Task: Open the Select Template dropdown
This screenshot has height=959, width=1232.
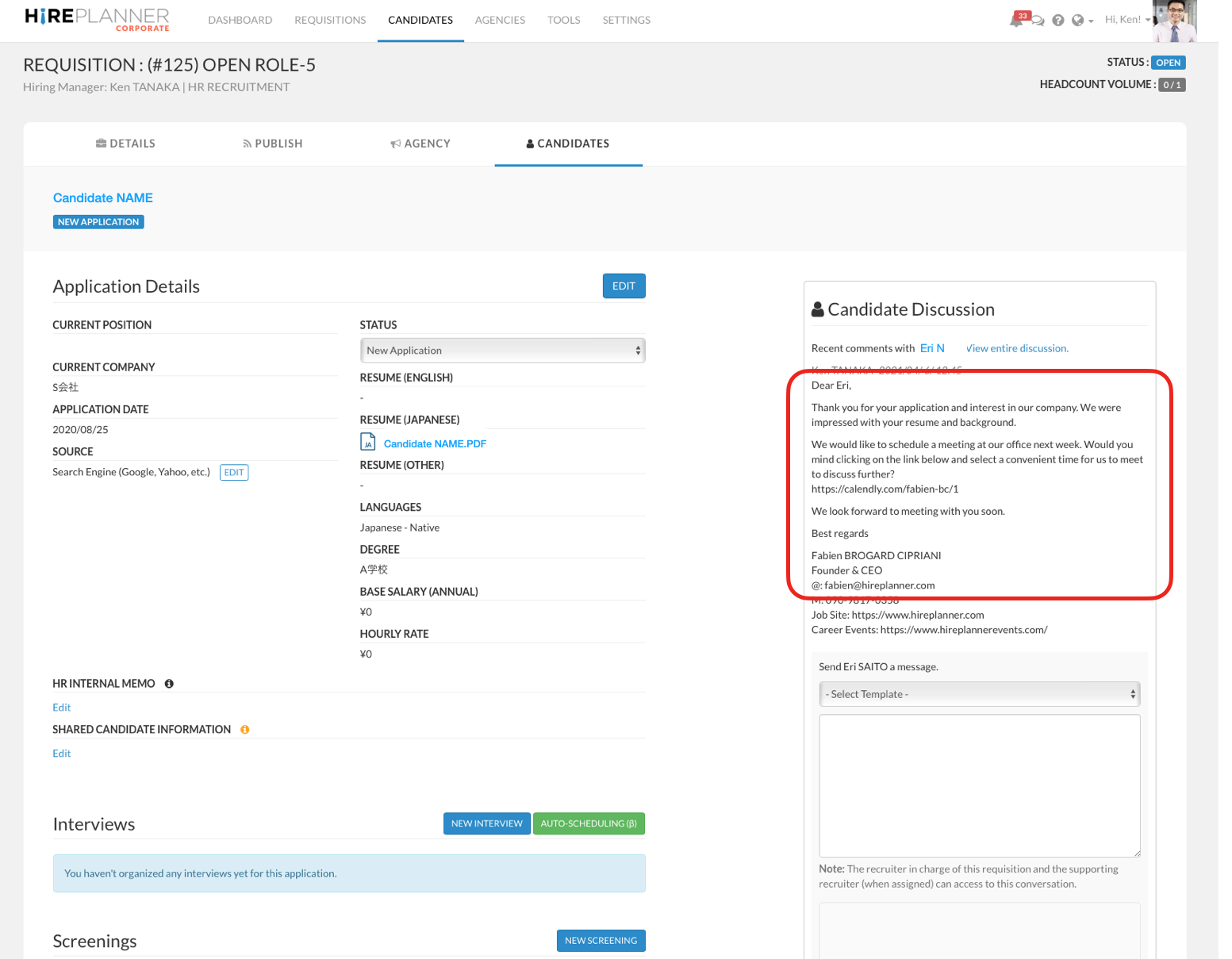Action: (979, 694)
